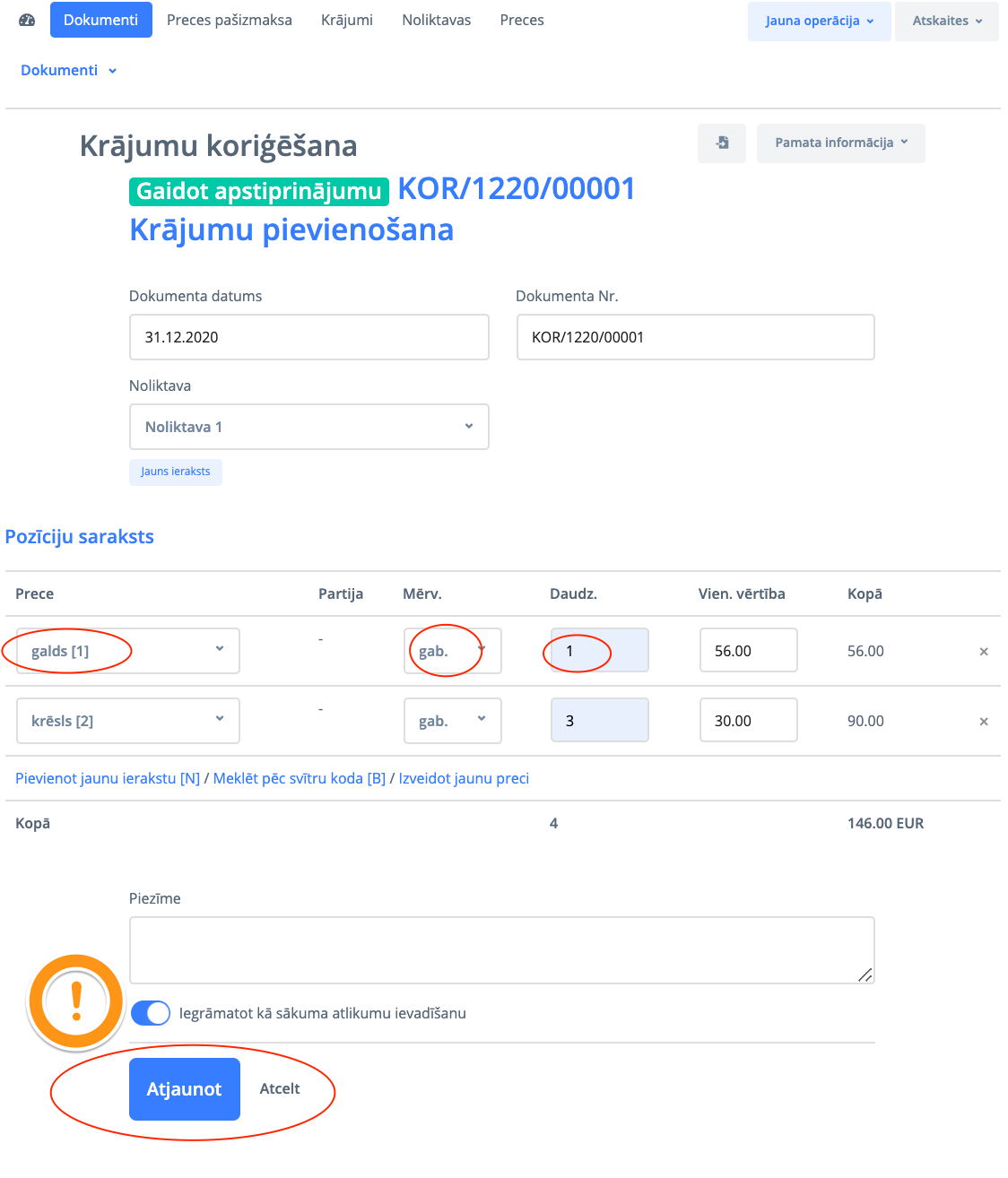Click the Atjaunot button

pyautogui.click(x=185, y=1089)
